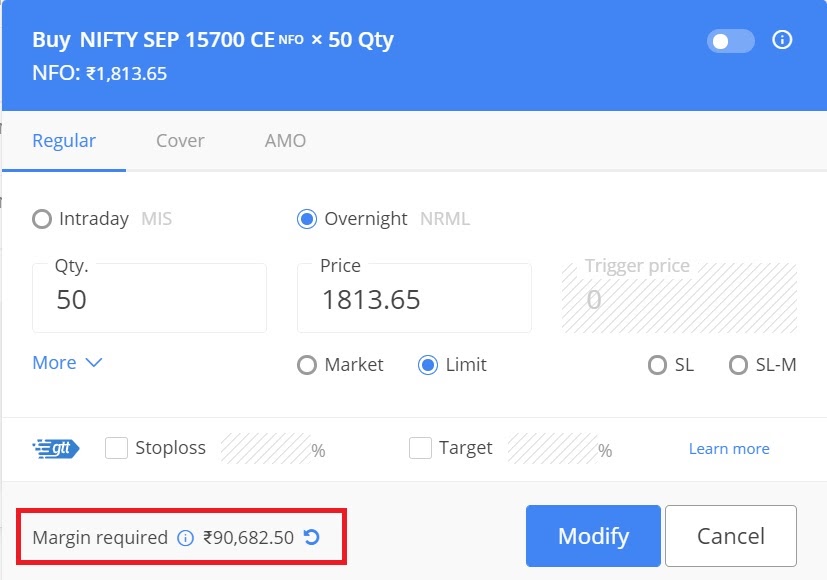Click the info icon in blue header

pyautogui.click(x=782, y=40)
